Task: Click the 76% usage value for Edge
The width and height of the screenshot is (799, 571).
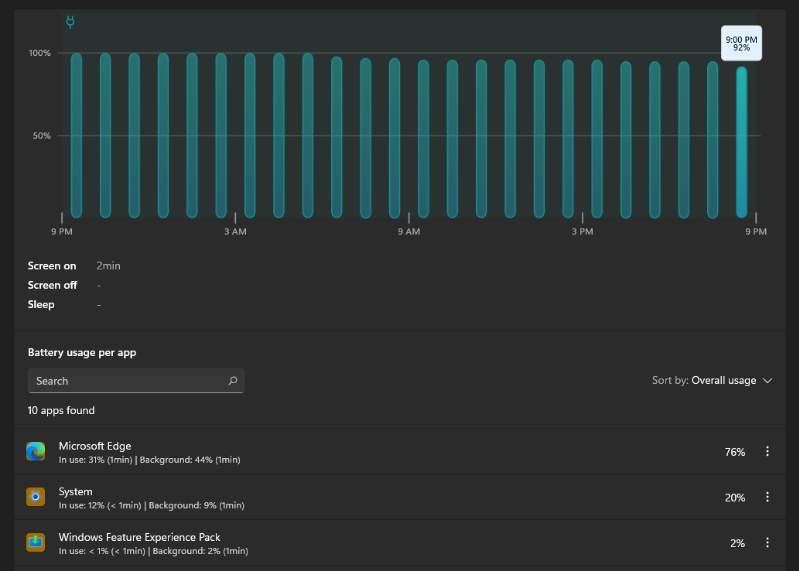Action: point(734,452)
